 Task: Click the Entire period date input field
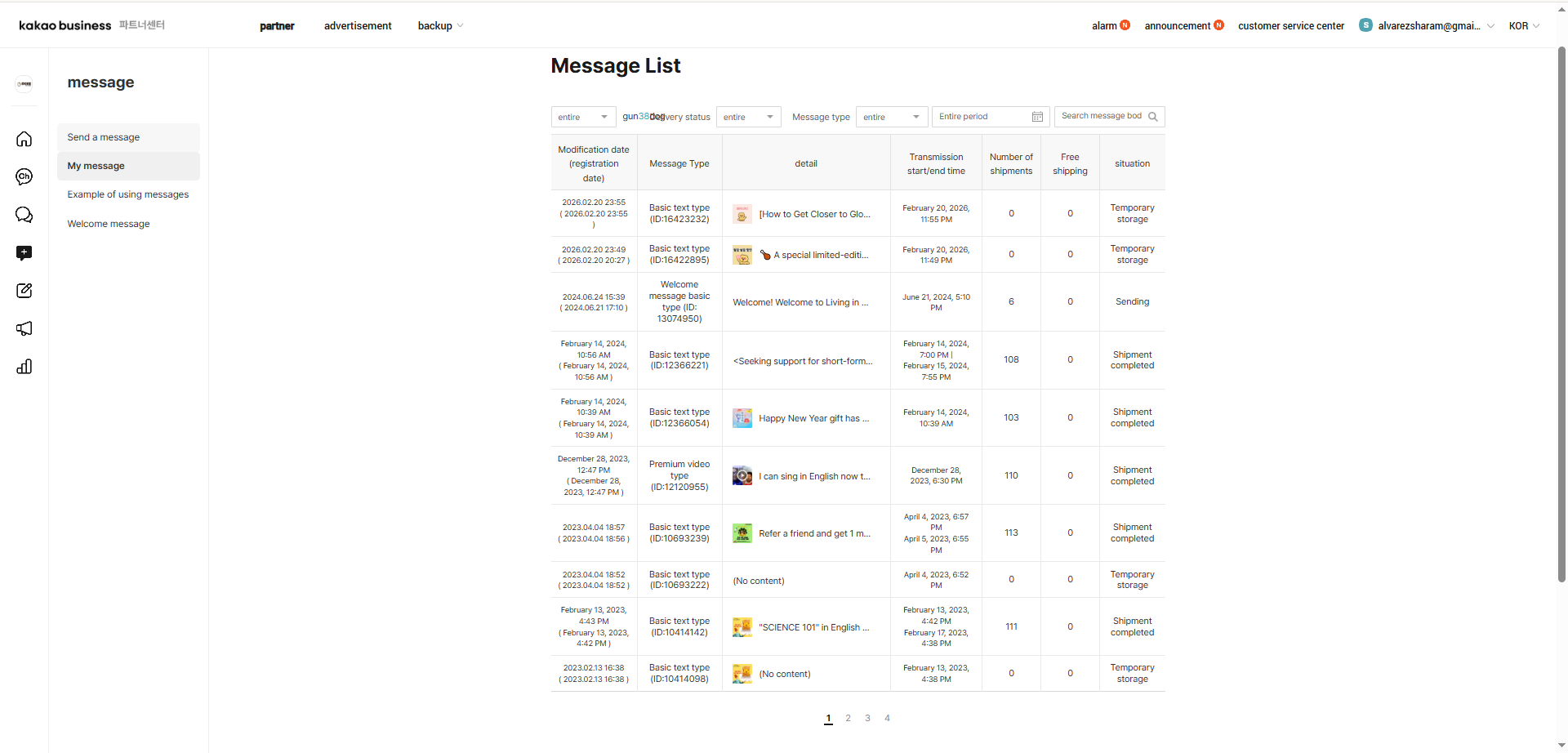click(x=991, y=117)
